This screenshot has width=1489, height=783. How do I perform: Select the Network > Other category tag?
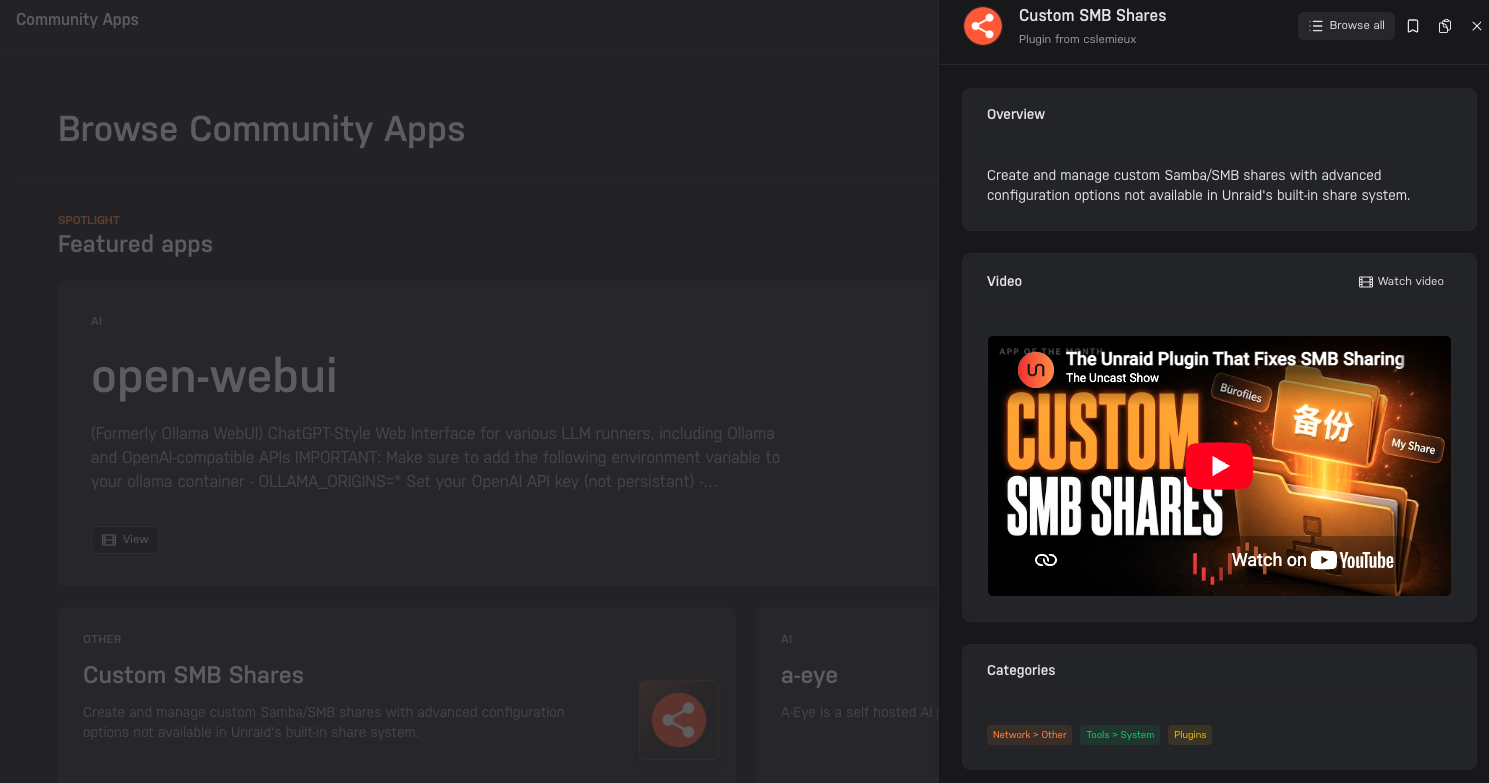[x=1029, y=735]
